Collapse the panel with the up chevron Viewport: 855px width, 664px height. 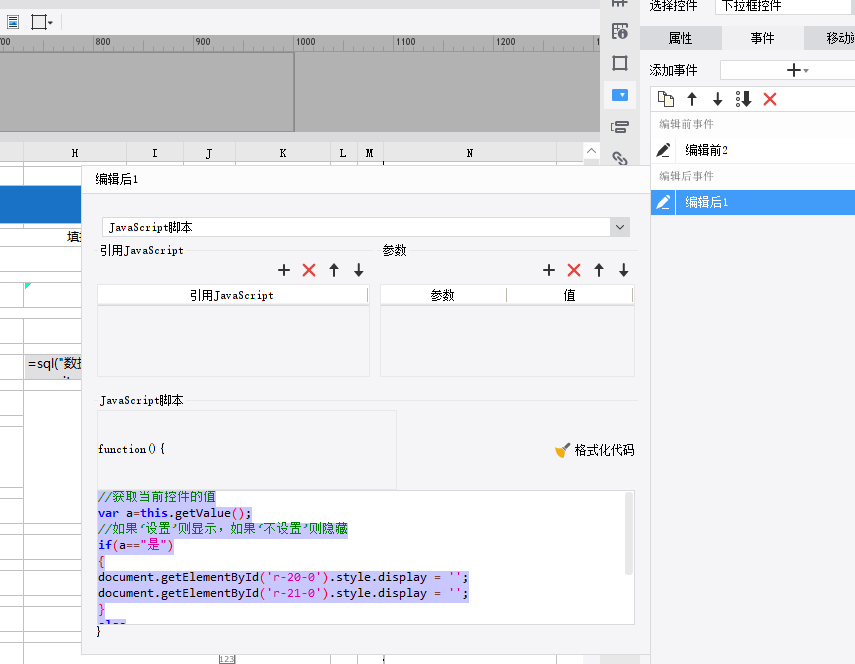(x=592, y=151)
